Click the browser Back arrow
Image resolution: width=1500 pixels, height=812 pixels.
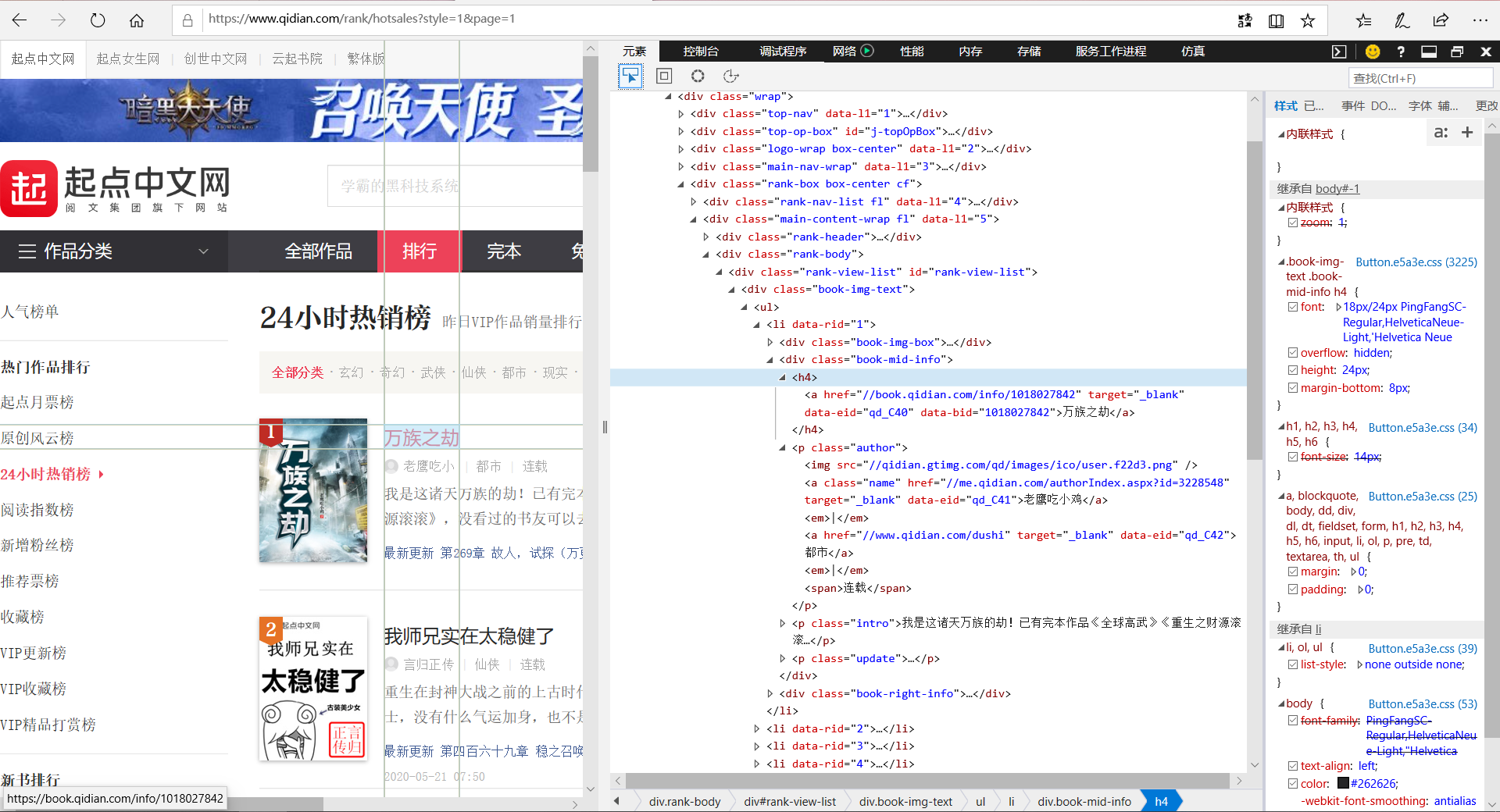pyautogui.click(x=20, y=20)
